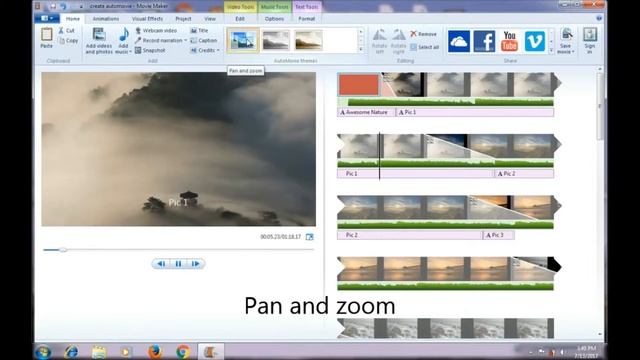Click the storyboard vertical scrollbar

click(x=600, y=106)
